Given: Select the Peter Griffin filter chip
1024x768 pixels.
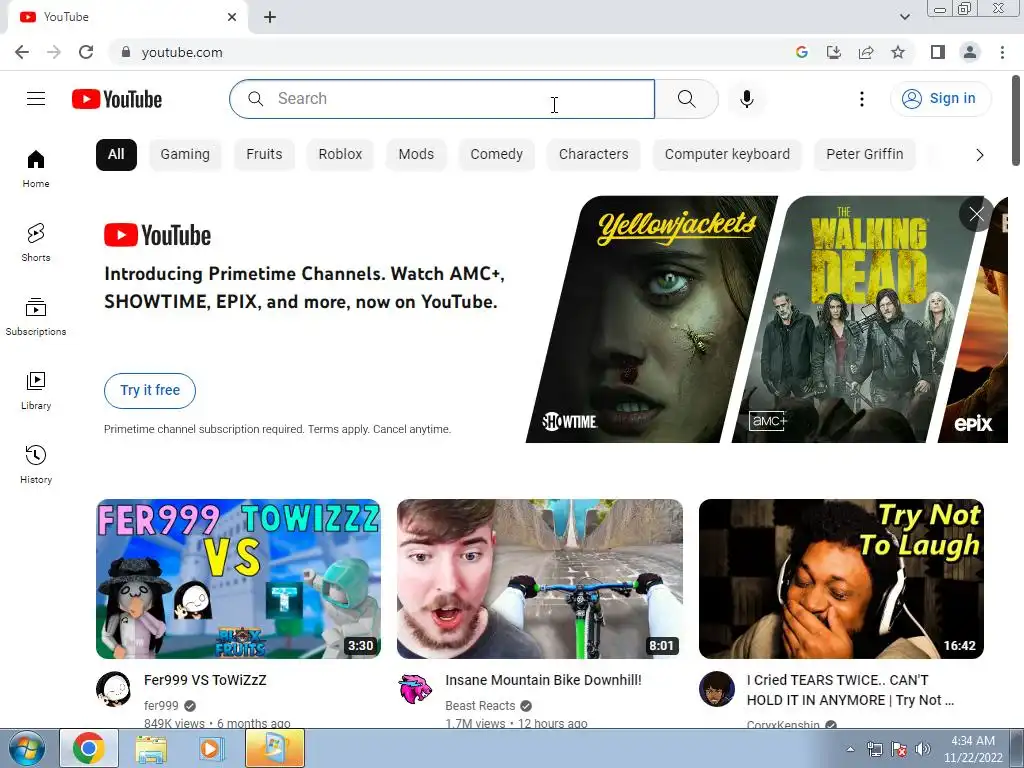Looking at the screenshot, I should click(x=865, y=155).
